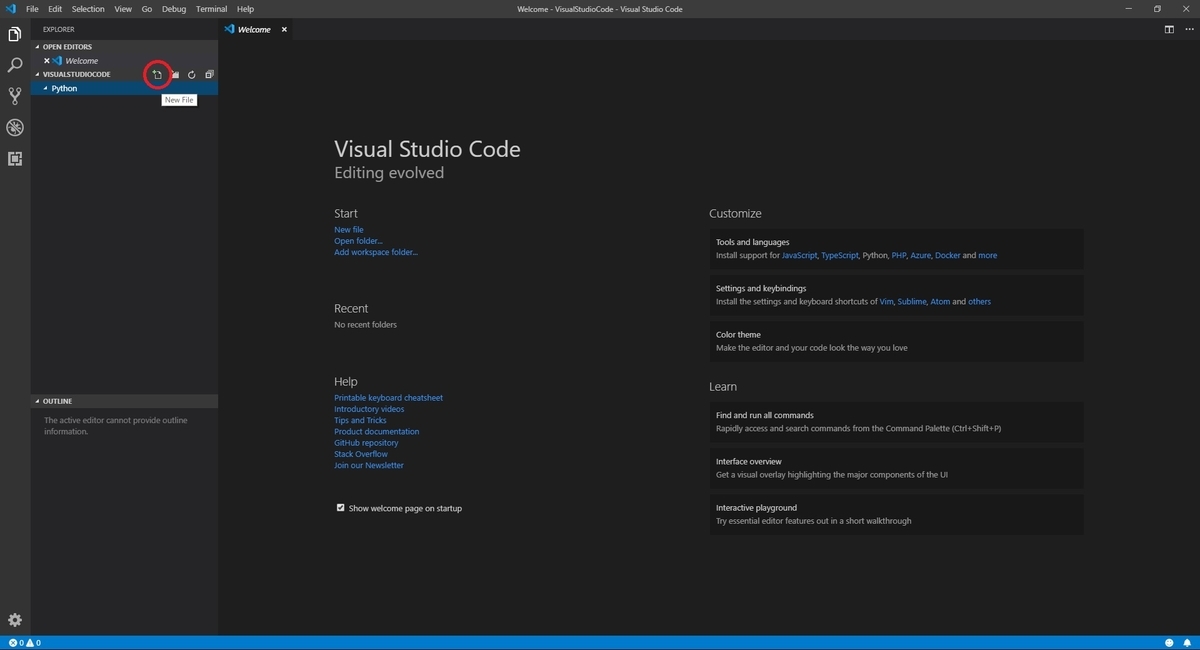Screen dimensions: 1200x650
Task: Collapse the Open Editors section
Action: [124, 47]
